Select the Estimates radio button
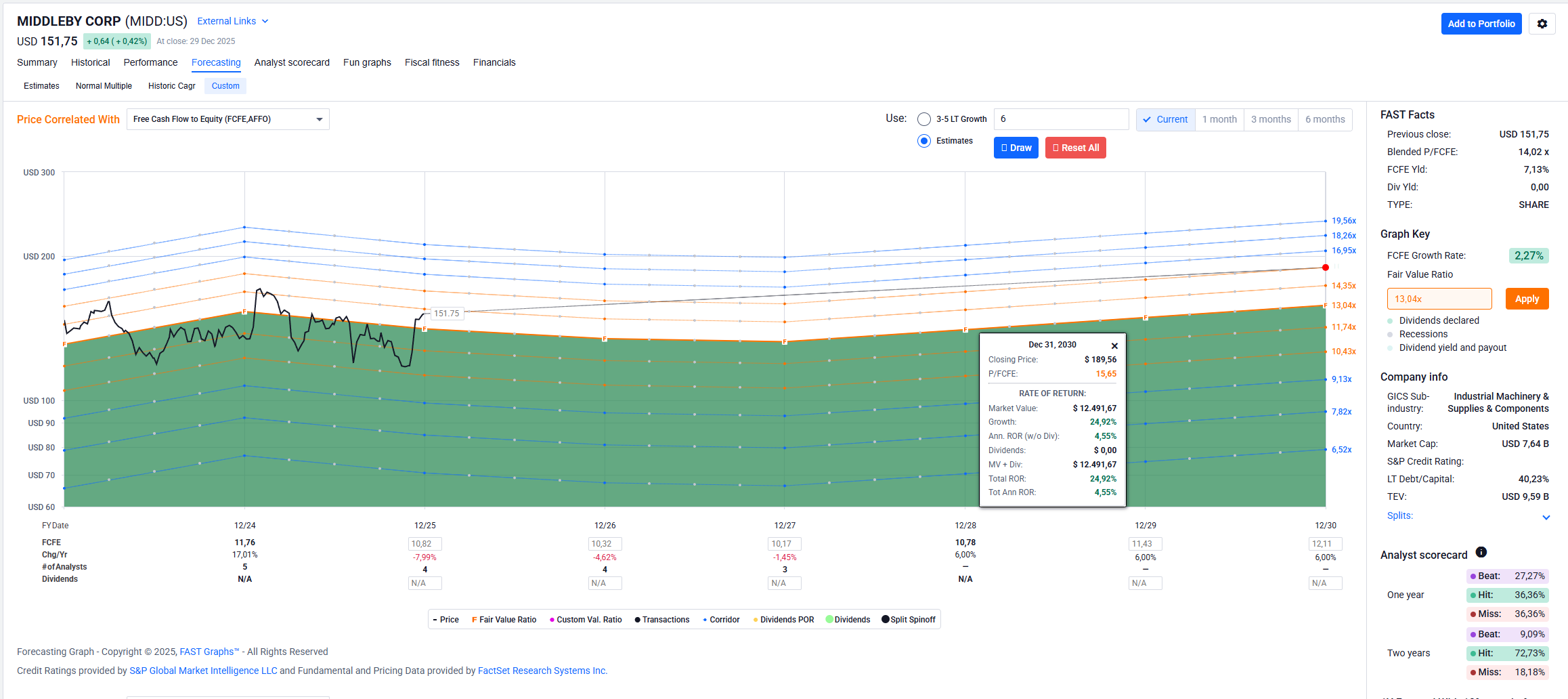 point(924,141)
